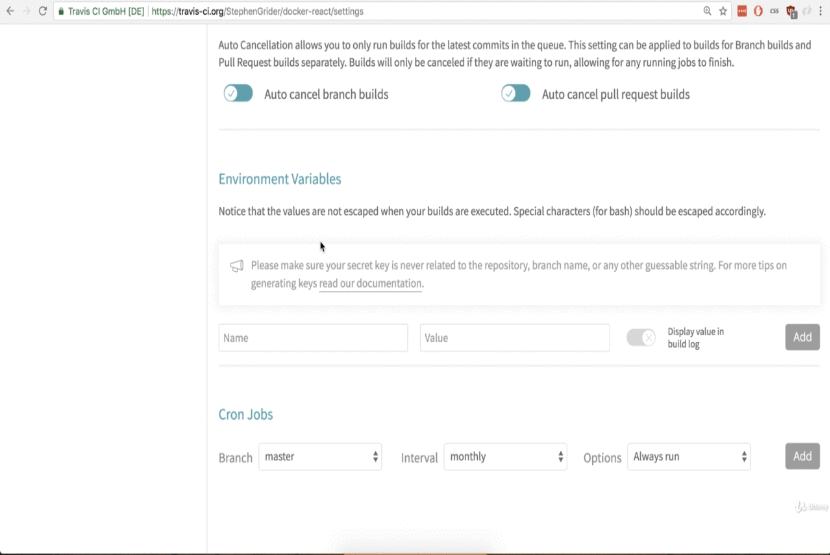Go back to the previous browser page
The height and width of the screenshot is (555, 830).
click(x=10, y=11)
